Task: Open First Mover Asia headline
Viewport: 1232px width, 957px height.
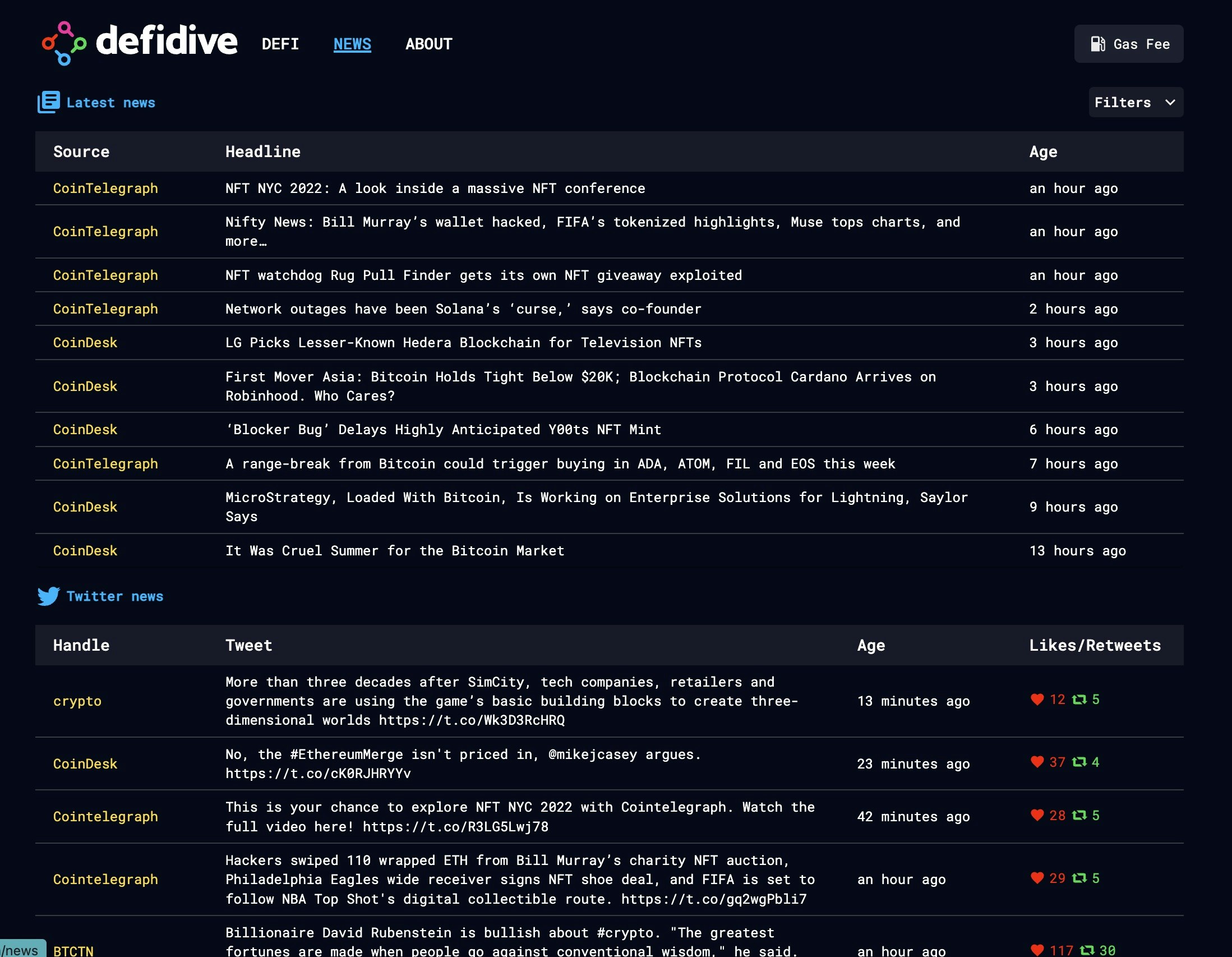Action: 580,387
